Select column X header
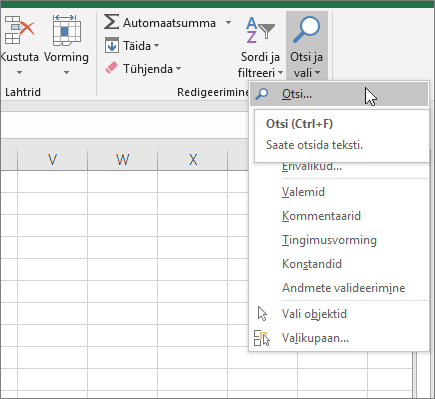This screenshot has height=399, width=435. coord(193,160)
